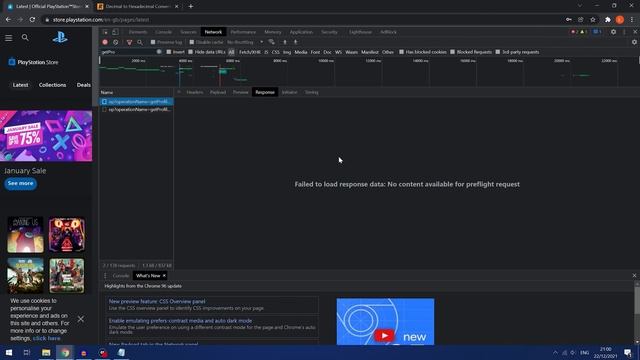Open the Deals store link
Screen dimensions: 640x360
pyautogui.click(x=84, y=85)
